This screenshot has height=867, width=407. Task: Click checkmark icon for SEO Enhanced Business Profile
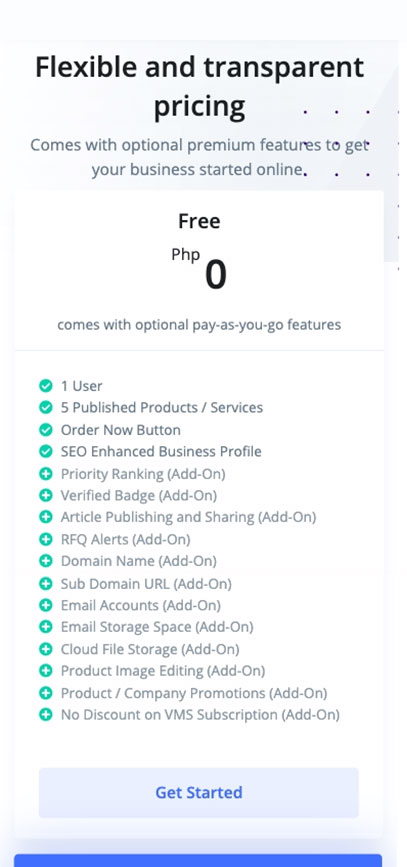tap(45, 451)
